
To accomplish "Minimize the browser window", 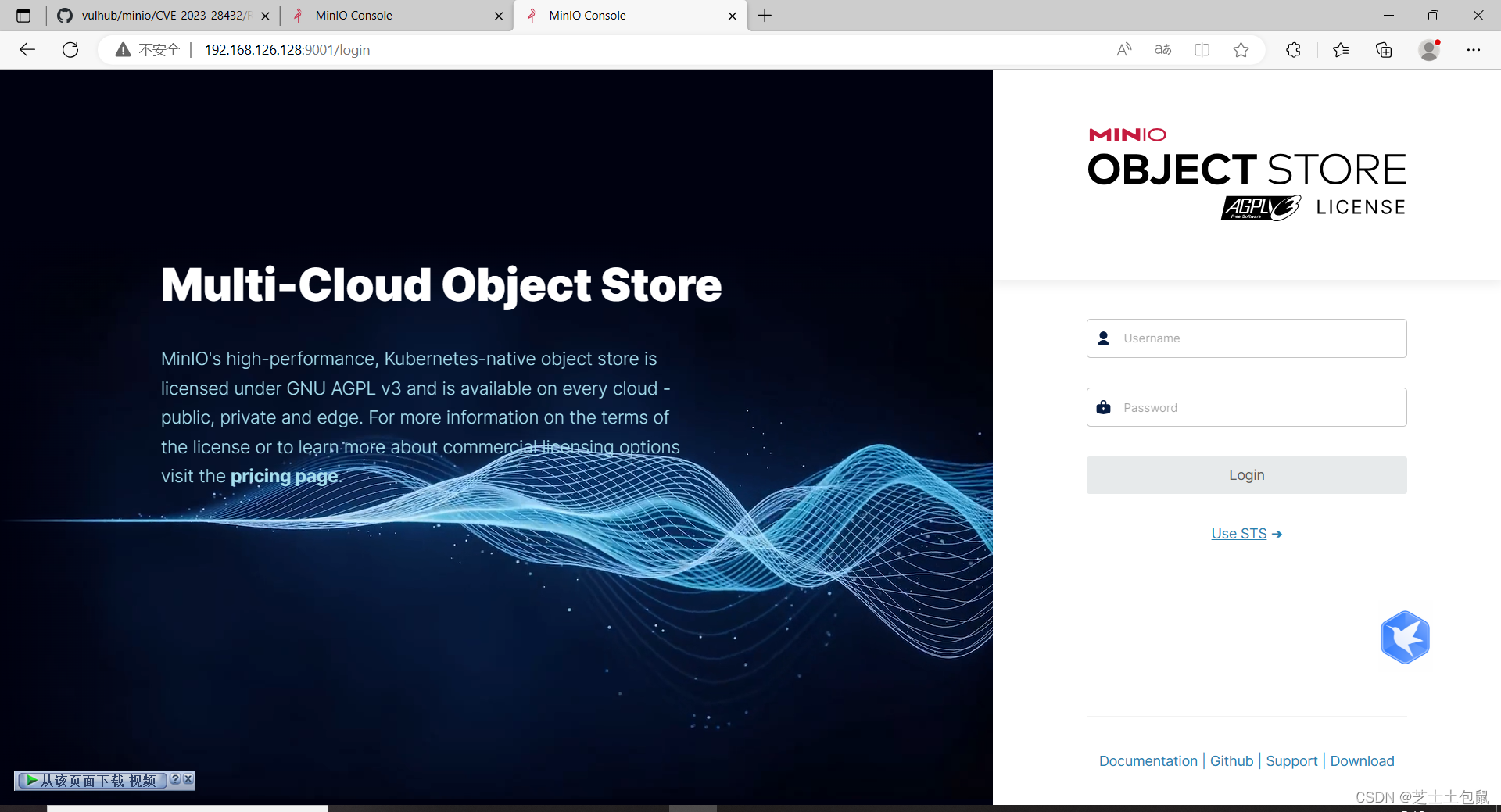I will 1388,16.
